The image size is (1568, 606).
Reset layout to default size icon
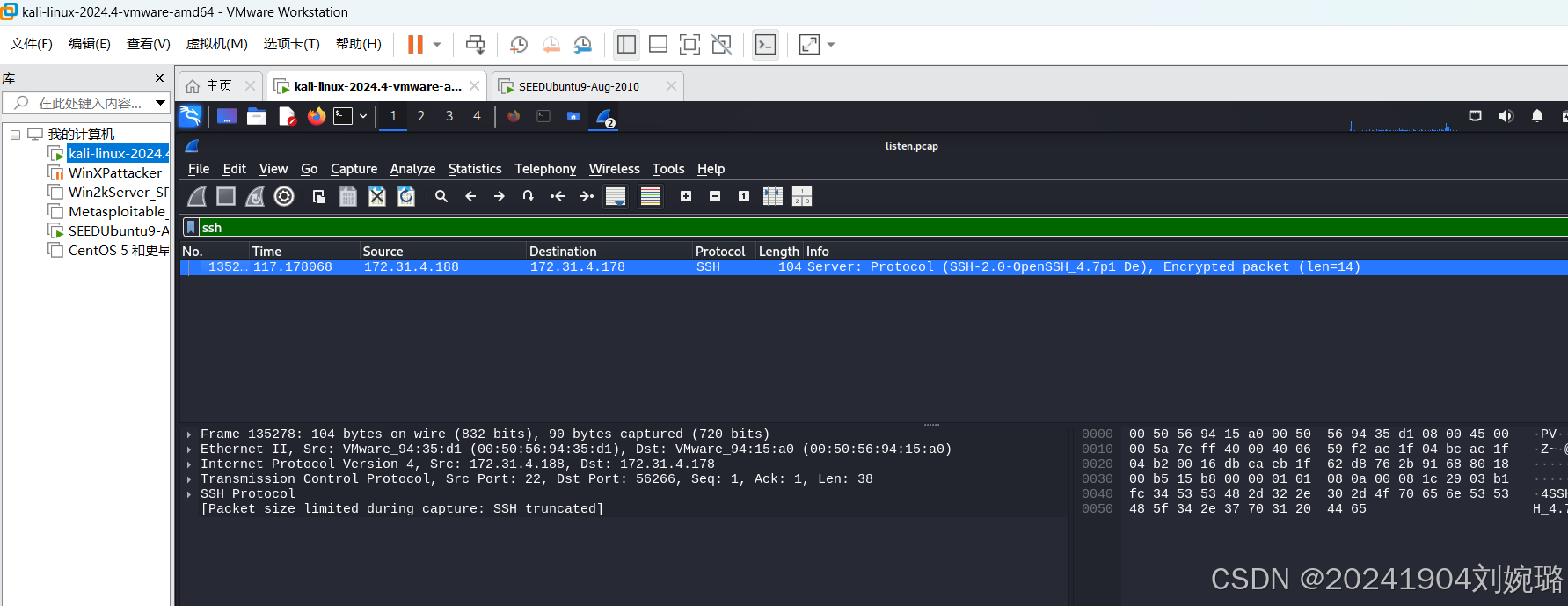coord(802,196)
